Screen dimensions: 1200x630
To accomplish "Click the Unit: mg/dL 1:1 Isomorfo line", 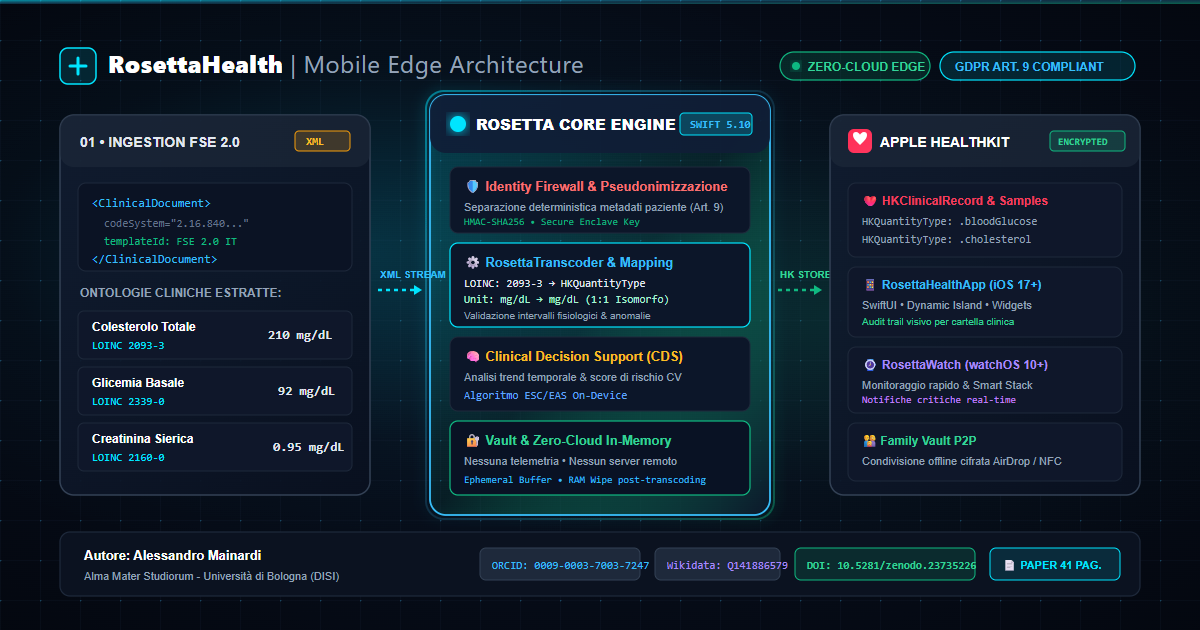I will pyautogui.click(x=567, y=299).
